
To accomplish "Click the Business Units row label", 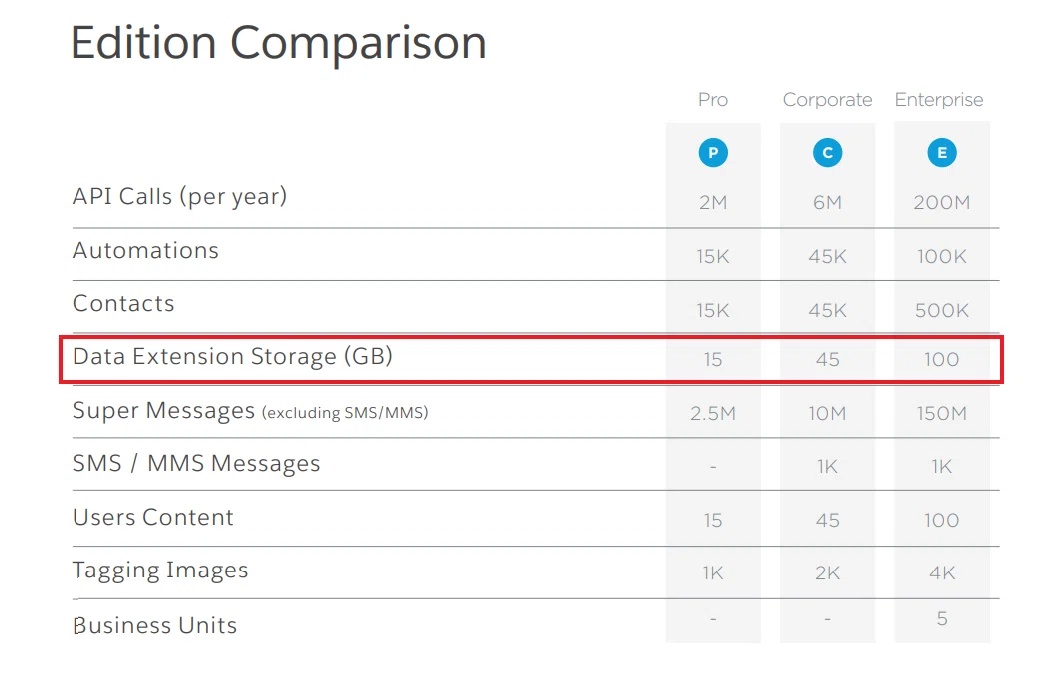I will pyautogui.click(x=155, y=625).
